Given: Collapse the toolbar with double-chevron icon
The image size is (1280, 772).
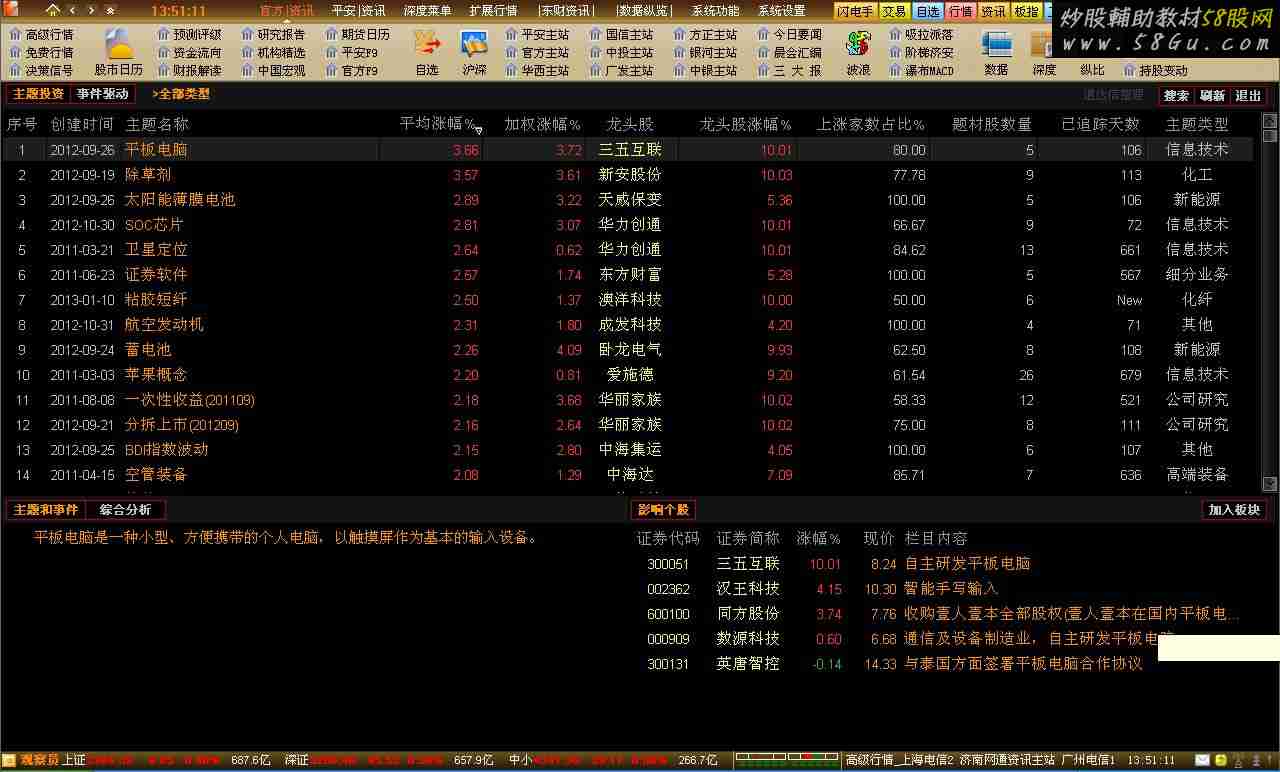Looking at the screenshot, I should coord(110,10).
